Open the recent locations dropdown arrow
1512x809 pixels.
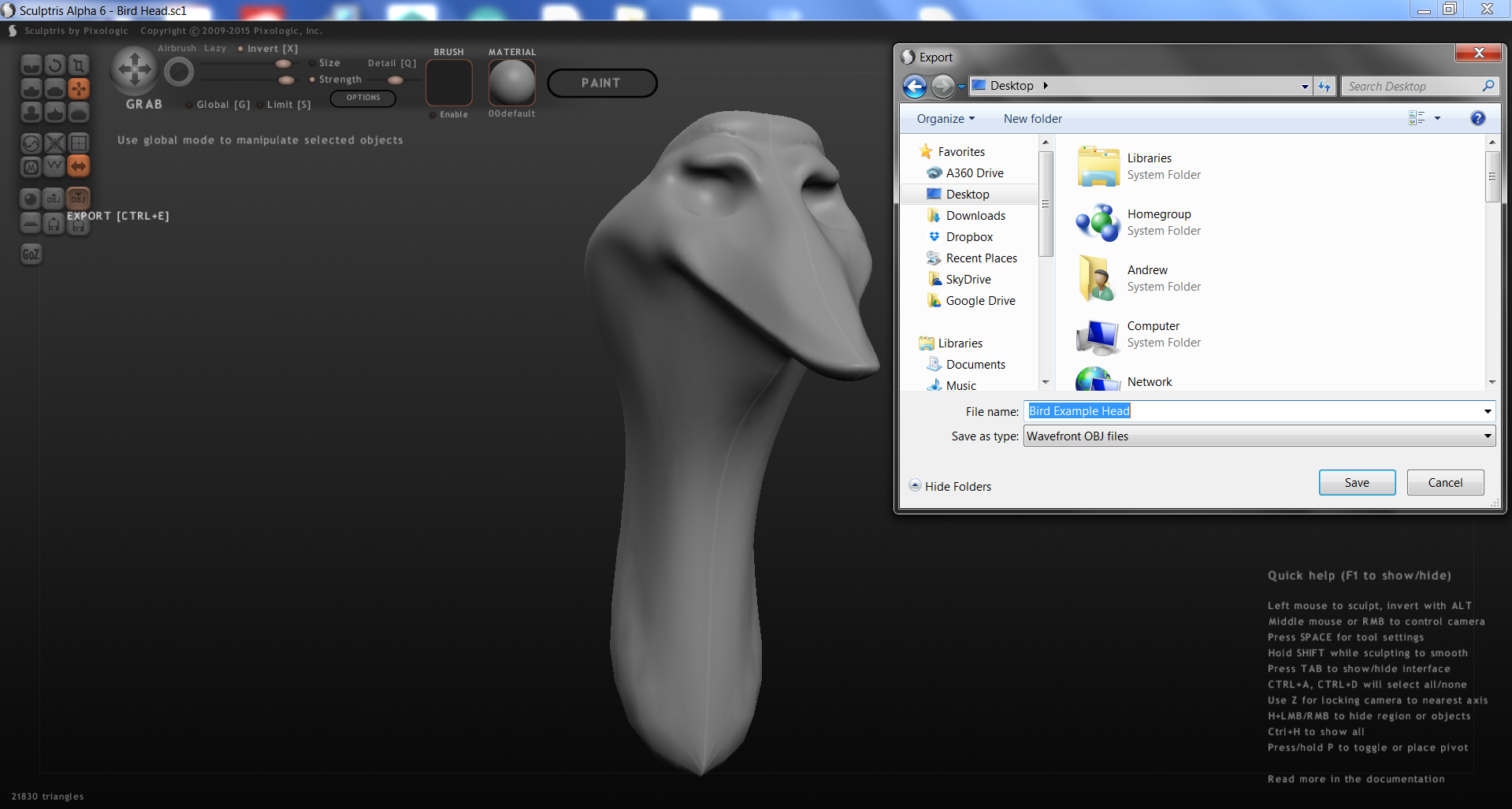[961, 87]
